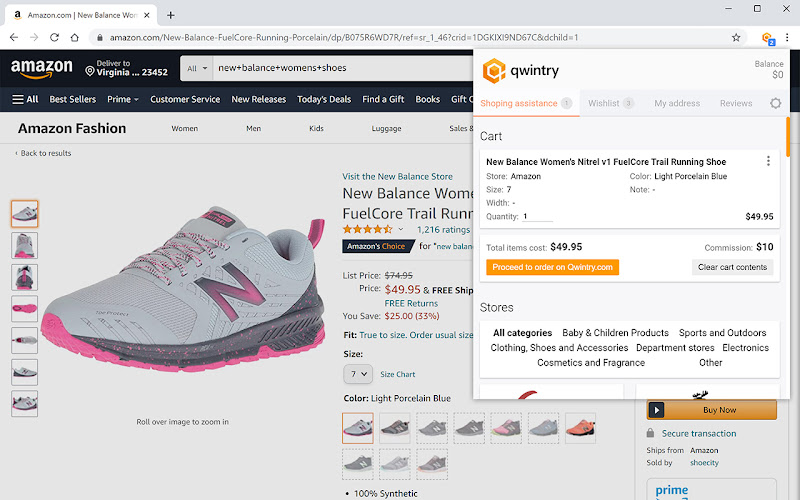Bookmark page with the star icon
Image resolution: width=800 pixels, height=500 pixels.
(x=736, y=37)
